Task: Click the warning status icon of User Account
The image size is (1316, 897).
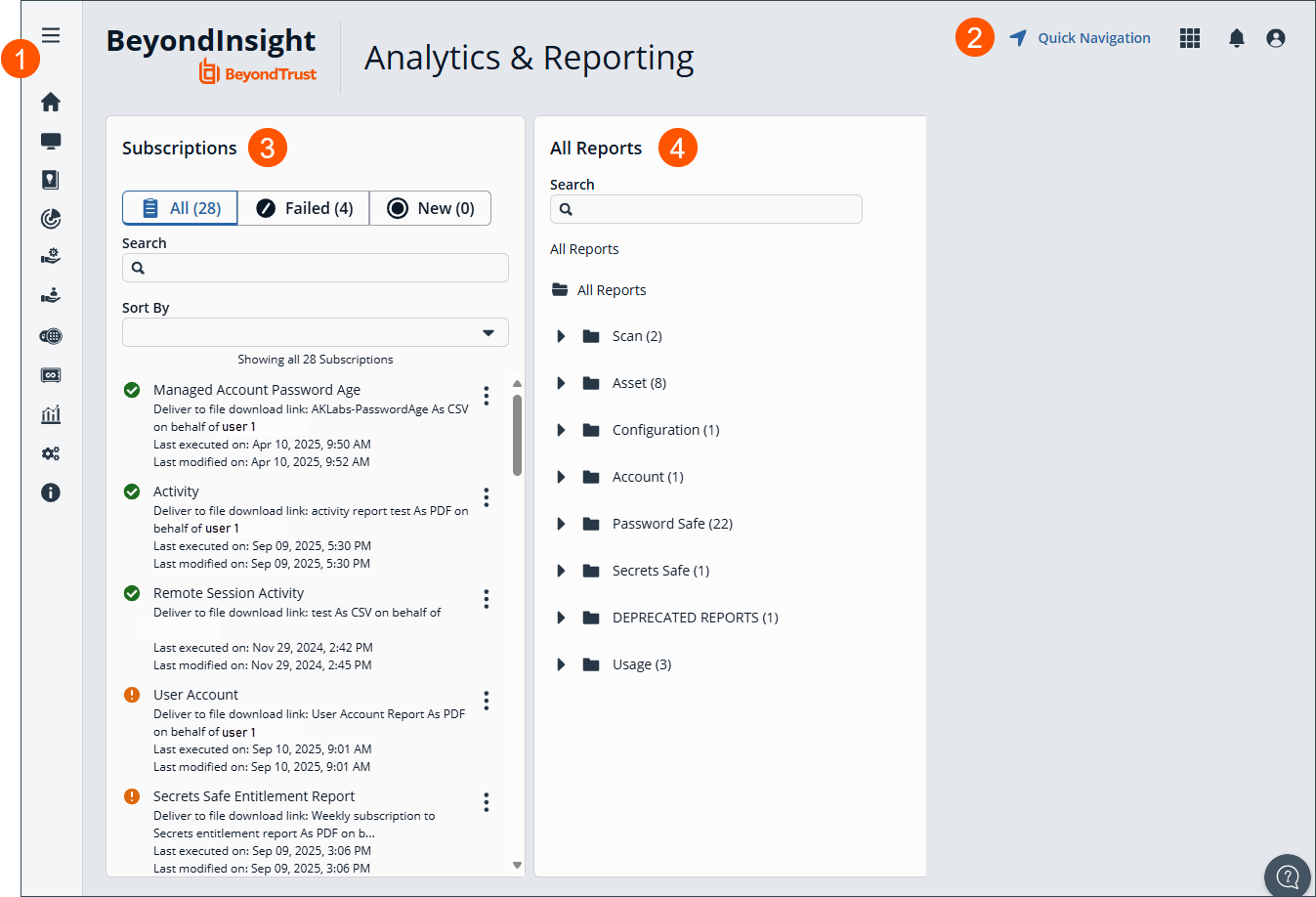Action: [x=132, y=695]
